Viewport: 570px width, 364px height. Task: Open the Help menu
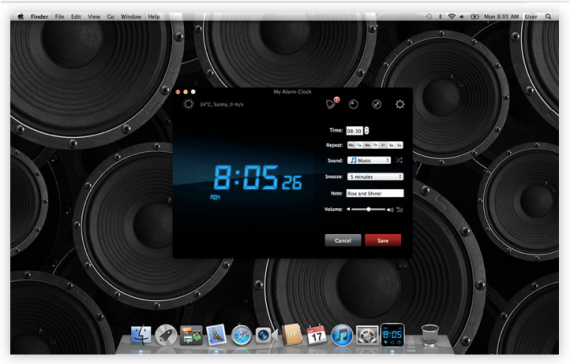(154, 17)
